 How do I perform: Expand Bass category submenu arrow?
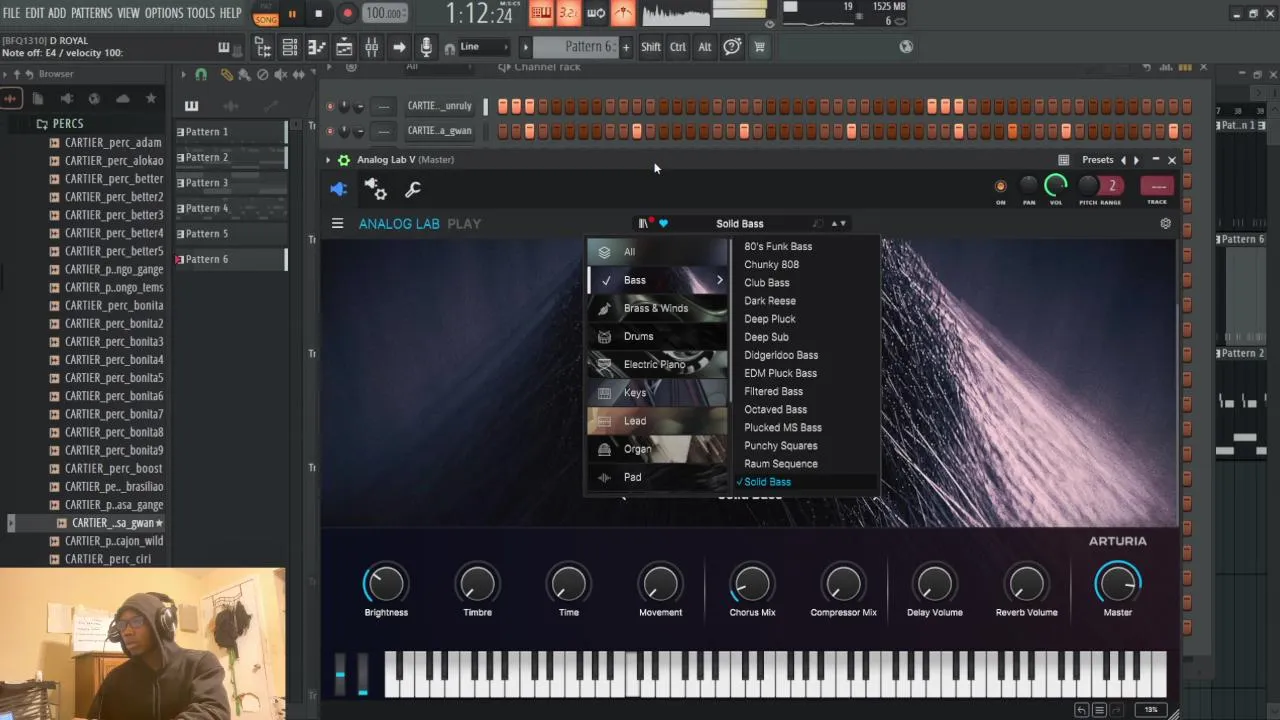pos(719,280)
